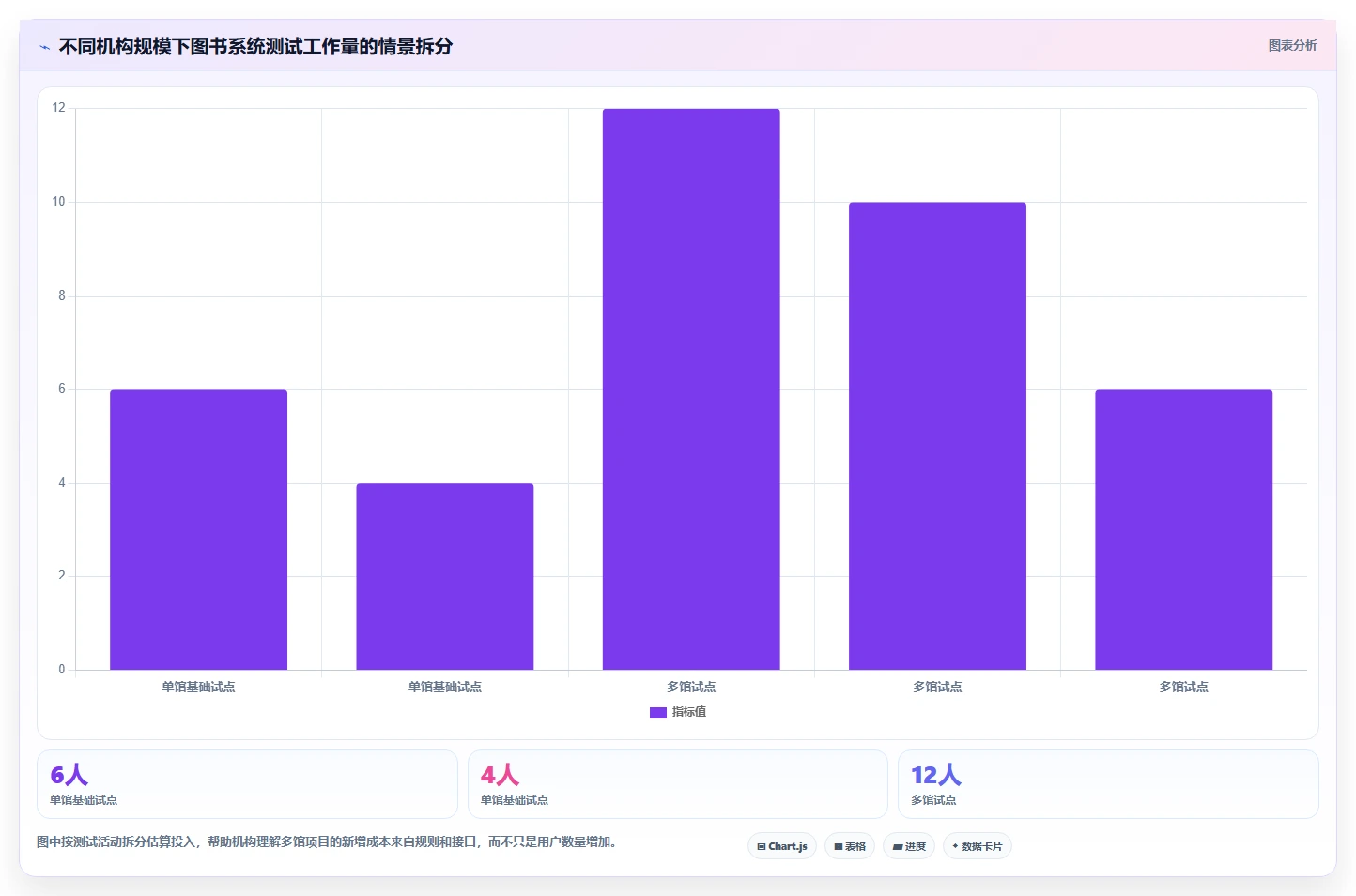This screenshot has width=1356, height=896.
Task: Click the y-axis tick label 10
Action: tap(59, 202)
